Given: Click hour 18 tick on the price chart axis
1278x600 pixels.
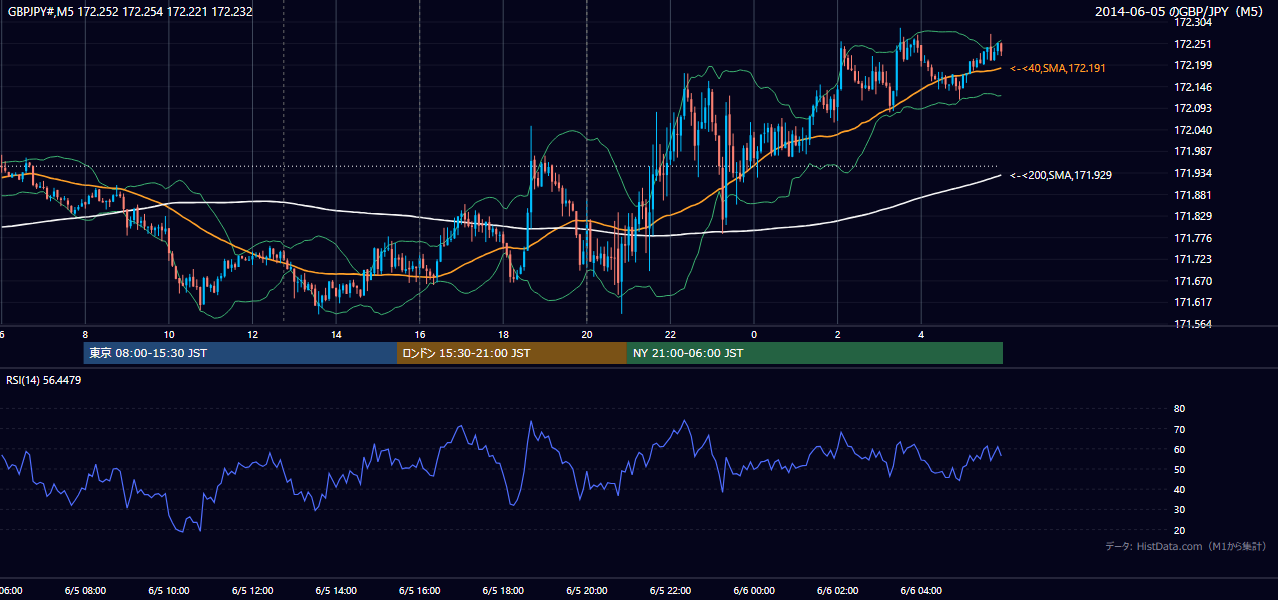Looking at the screenshot, I should [x=503, y=334].
